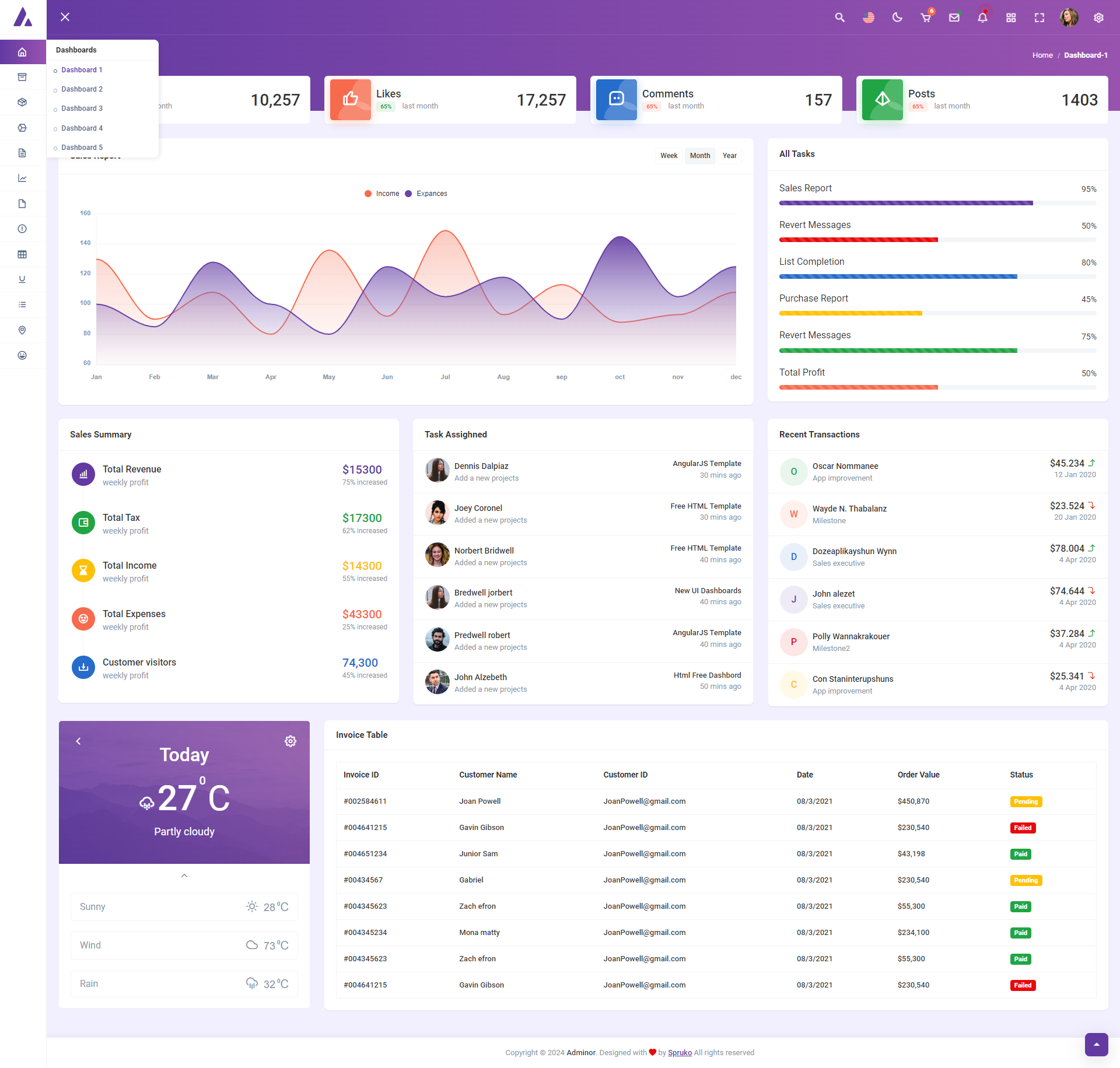
Task: Toggle fullscreen mode icon
Action: [x=1039, y=17]
